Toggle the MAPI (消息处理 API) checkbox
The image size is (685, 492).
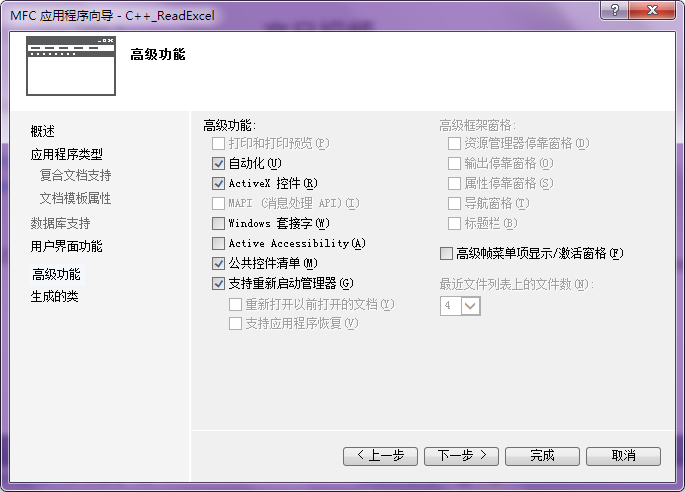[x=218, y=203]
